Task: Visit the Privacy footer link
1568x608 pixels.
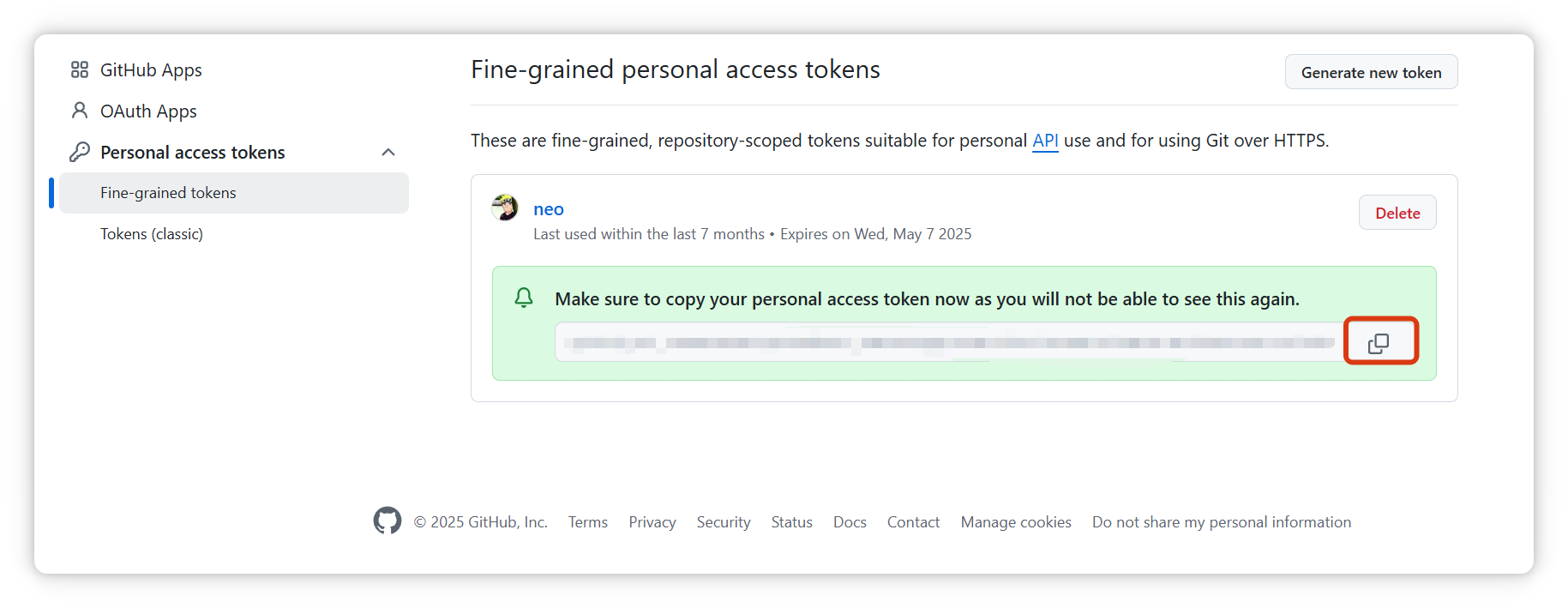Action: [x=652, y=522]
